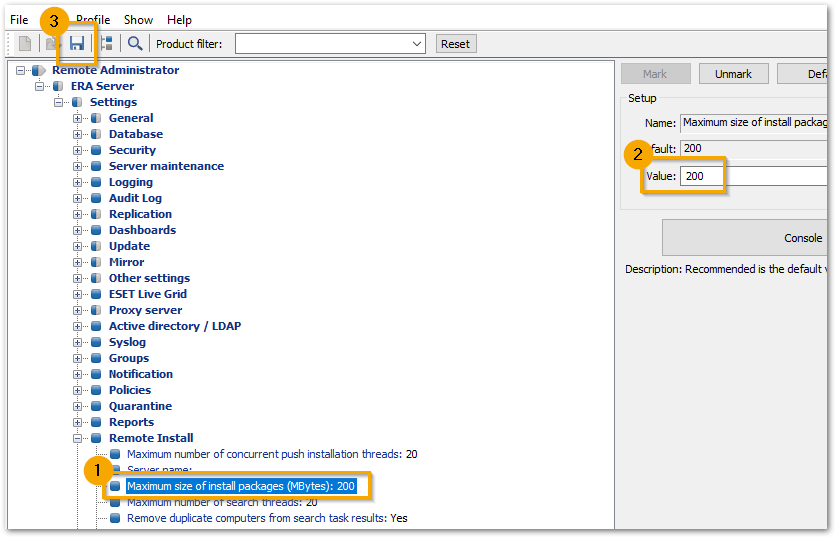This screenshot has height=538, width=836.
Task: Collapse the Settings node
Action: 59,102
